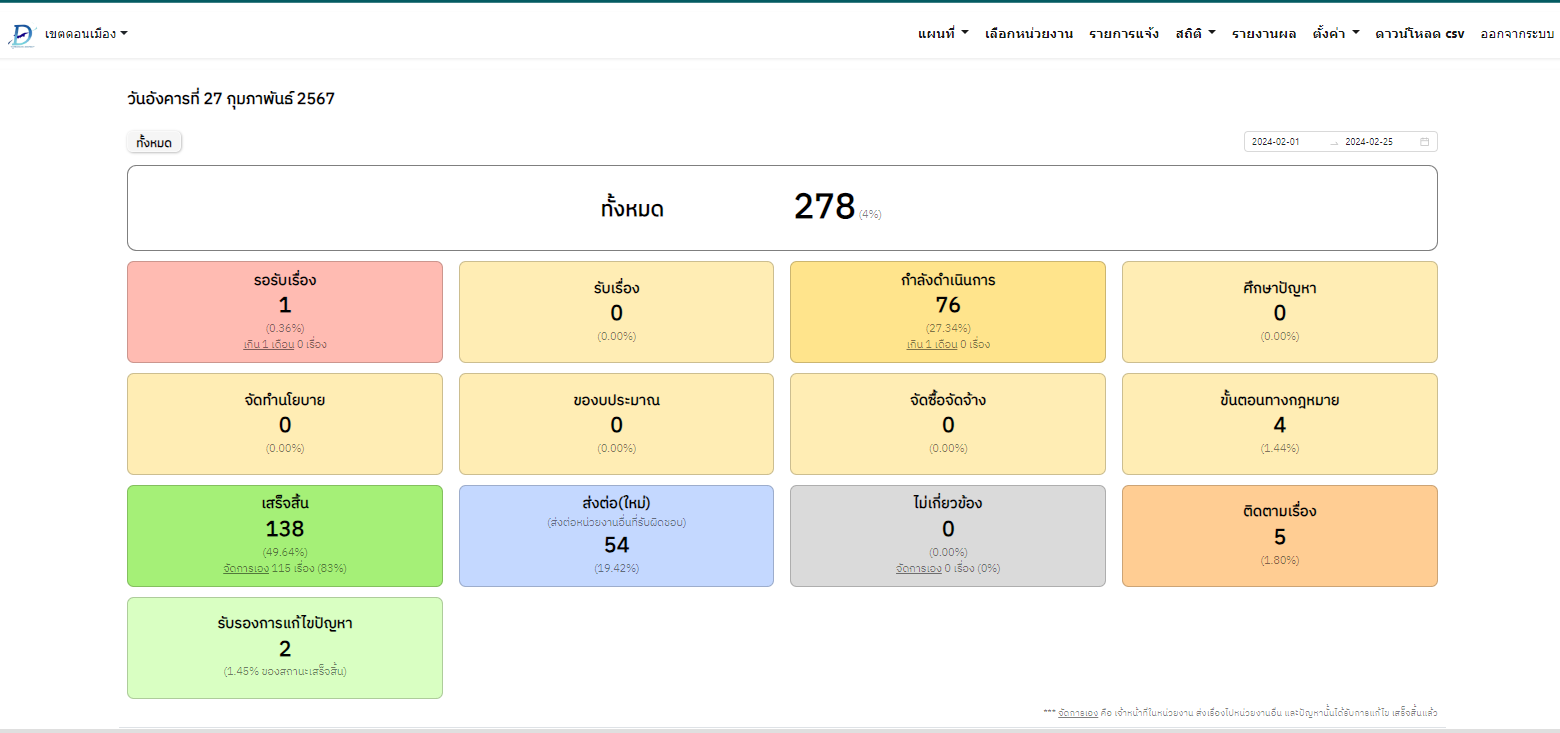Image resolution: width=1560 pixels, height=733 pixels.
Task: Open รายงานผล menu item
Action: tap(1263, 34)
